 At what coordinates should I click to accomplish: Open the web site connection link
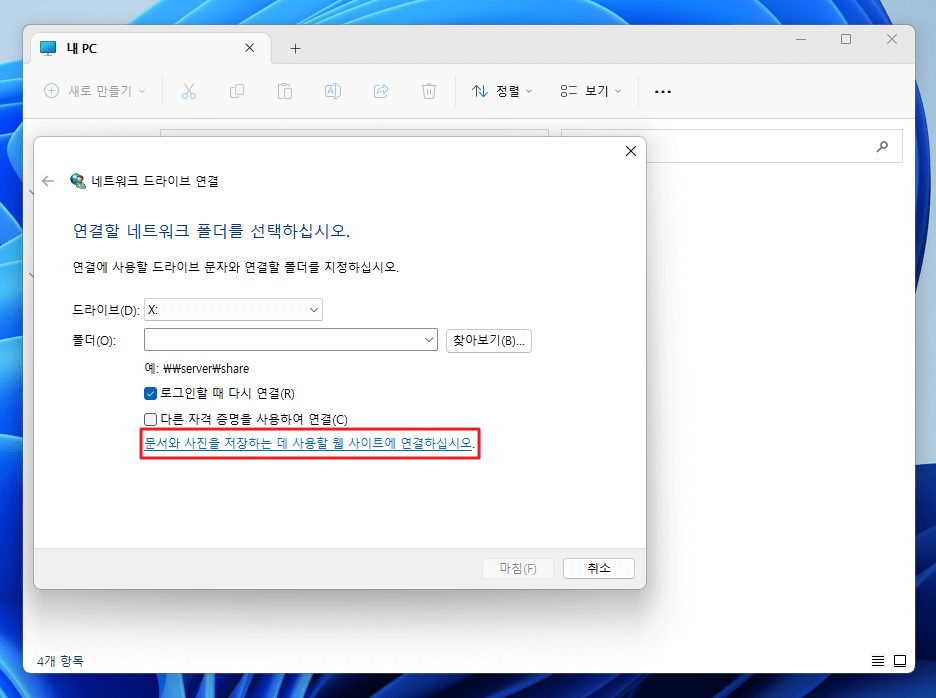[309, 443]
